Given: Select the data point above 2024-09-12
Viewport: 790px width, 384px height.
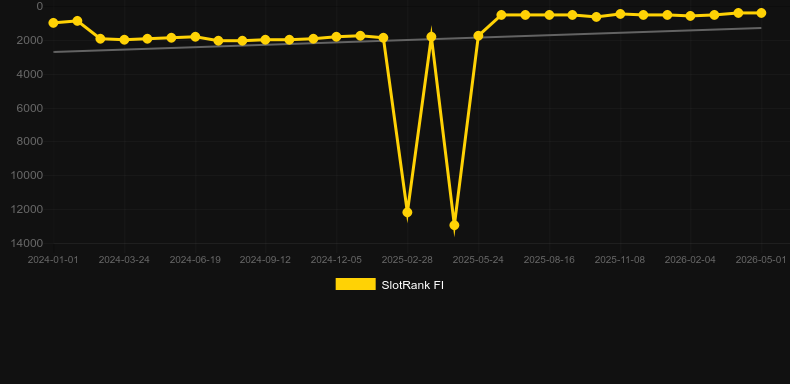Looking at the screenshot, I should point(266,39).
